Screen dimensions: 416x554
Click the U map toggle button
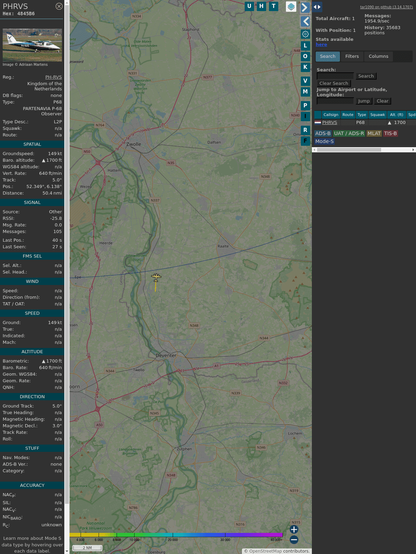tap(249, 6)
